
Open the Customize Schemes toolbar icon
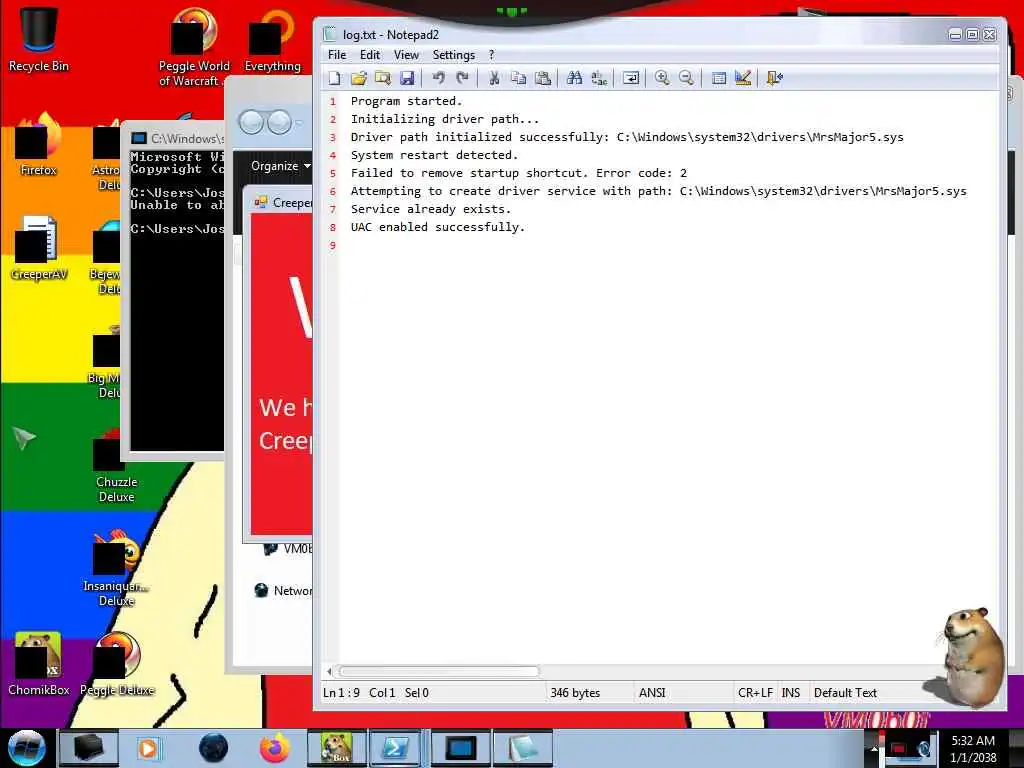pyautogui.click(x=743, y=78)
